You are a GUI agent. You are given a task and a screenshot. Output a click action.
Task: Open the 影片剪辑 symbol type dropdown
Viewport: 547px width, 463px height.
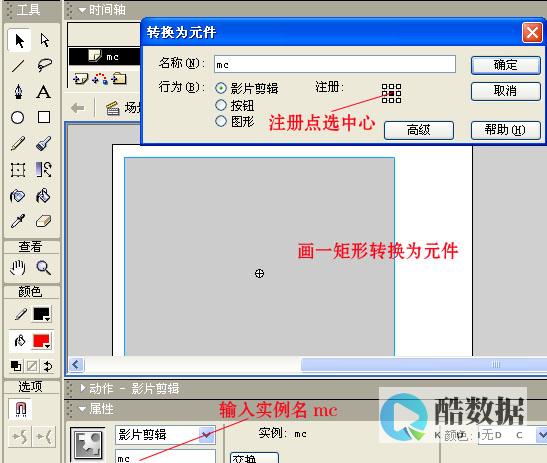pos(207,435)
